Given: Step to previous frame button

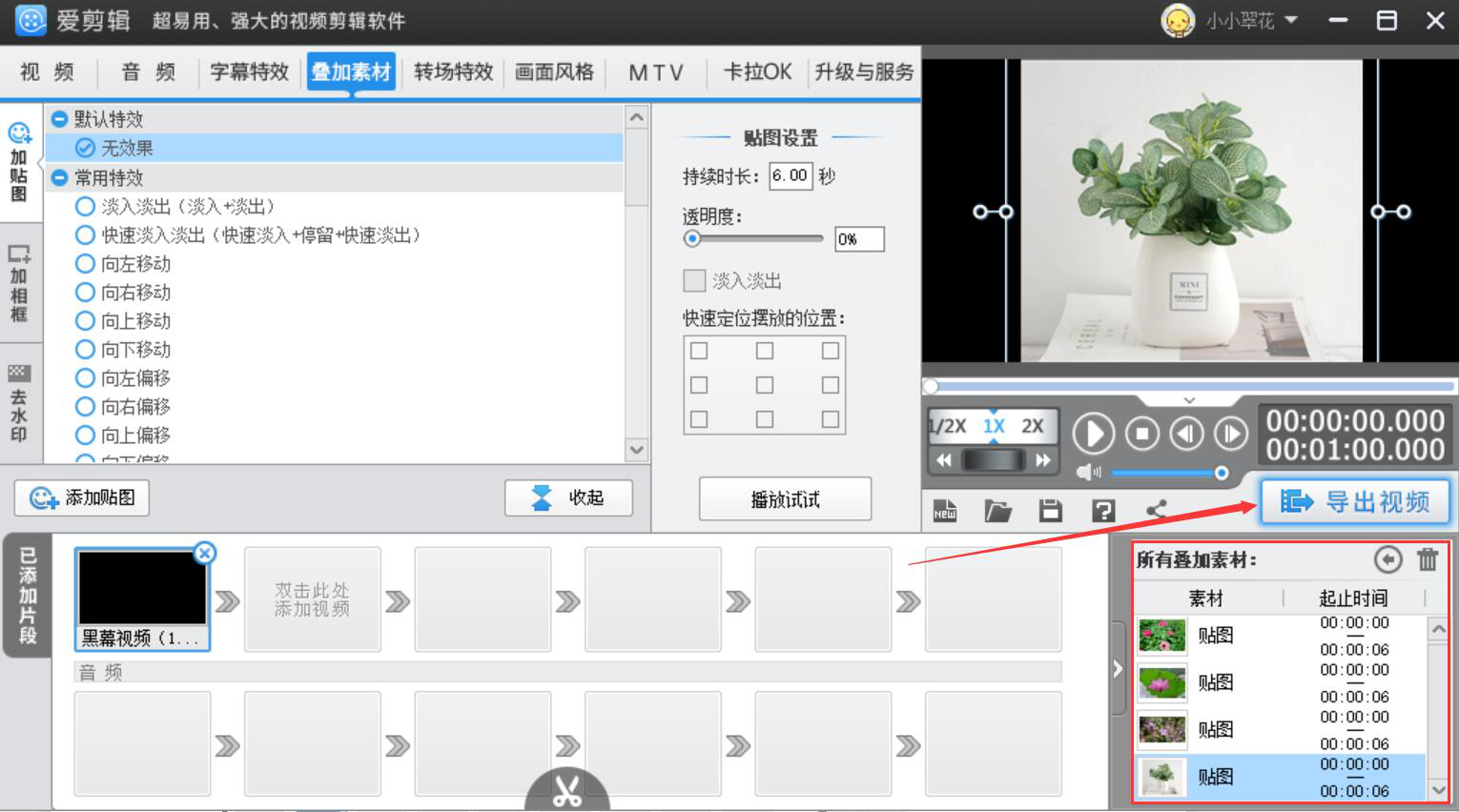Looking at the screenshot, I should (1186, 435).
